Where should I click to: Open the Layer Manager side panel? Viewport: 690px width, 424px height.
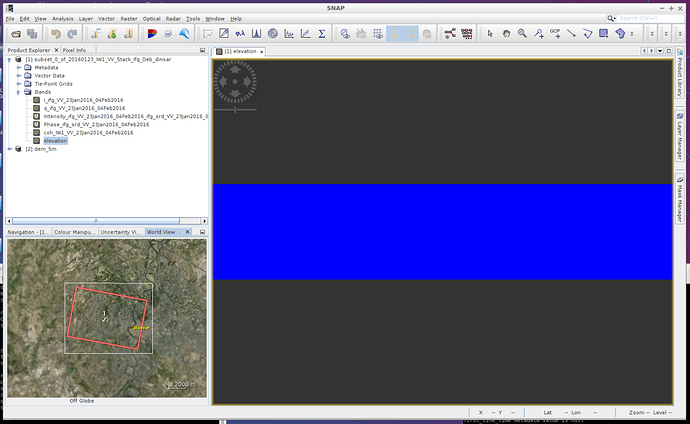point(679,138)
